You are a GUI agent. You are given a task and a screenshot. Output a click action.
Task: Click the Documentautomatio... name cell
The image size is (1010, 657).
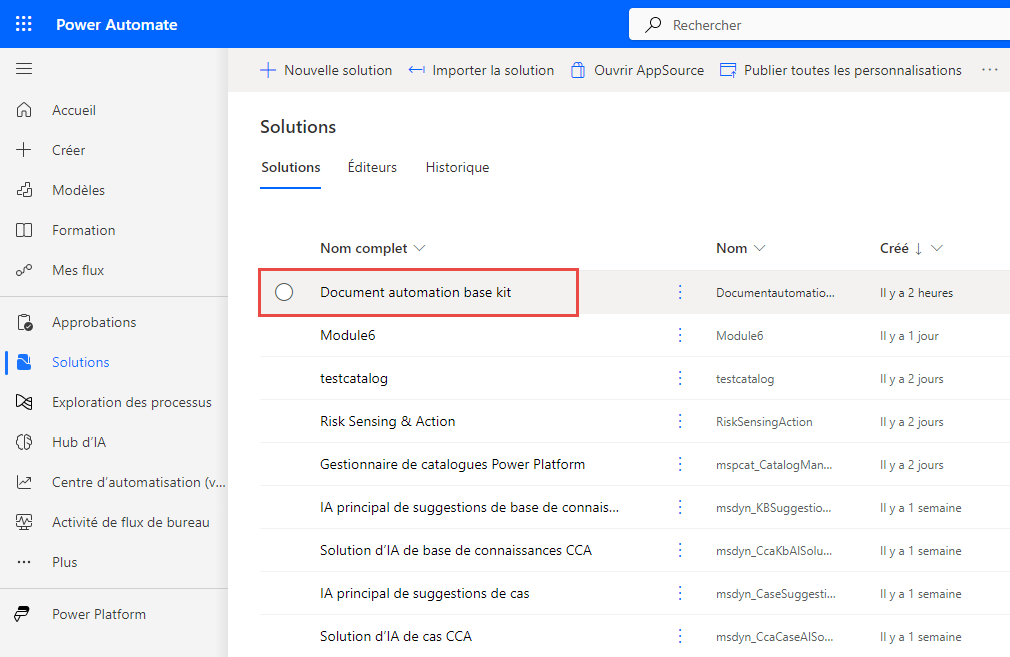775,293
